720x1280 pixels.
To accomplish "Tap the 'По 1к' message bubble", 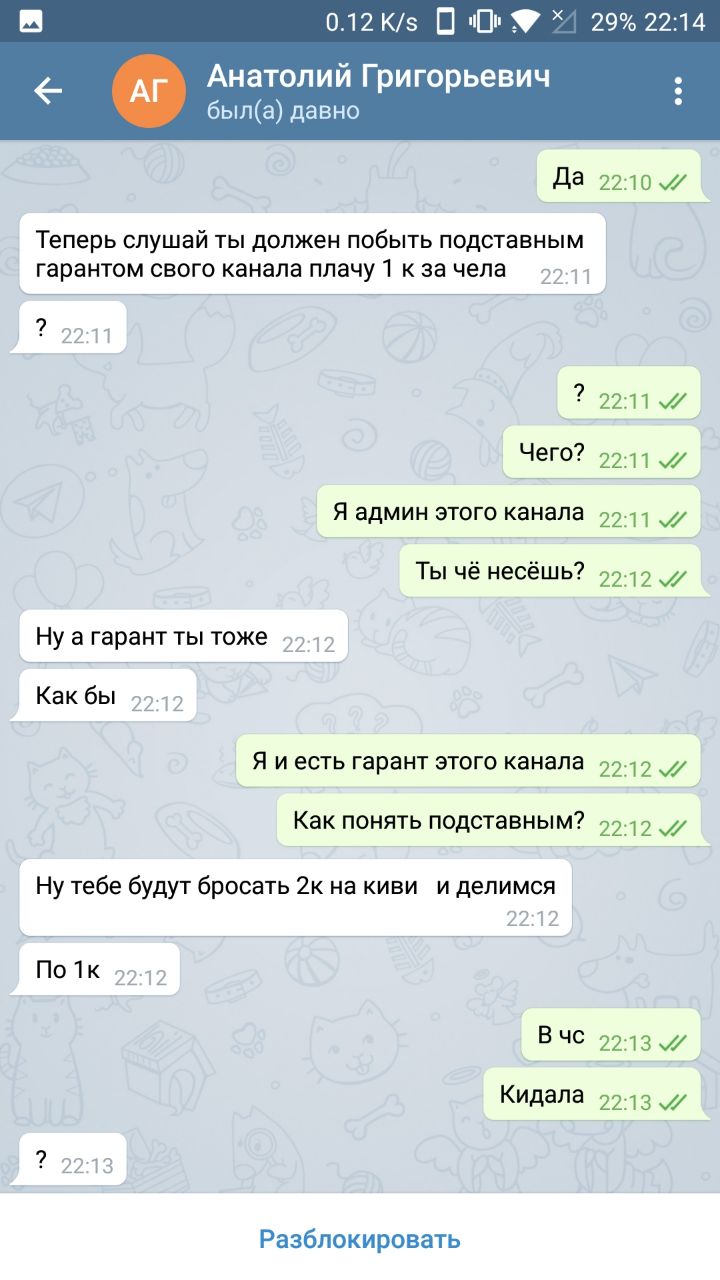I will pos(100,969).
